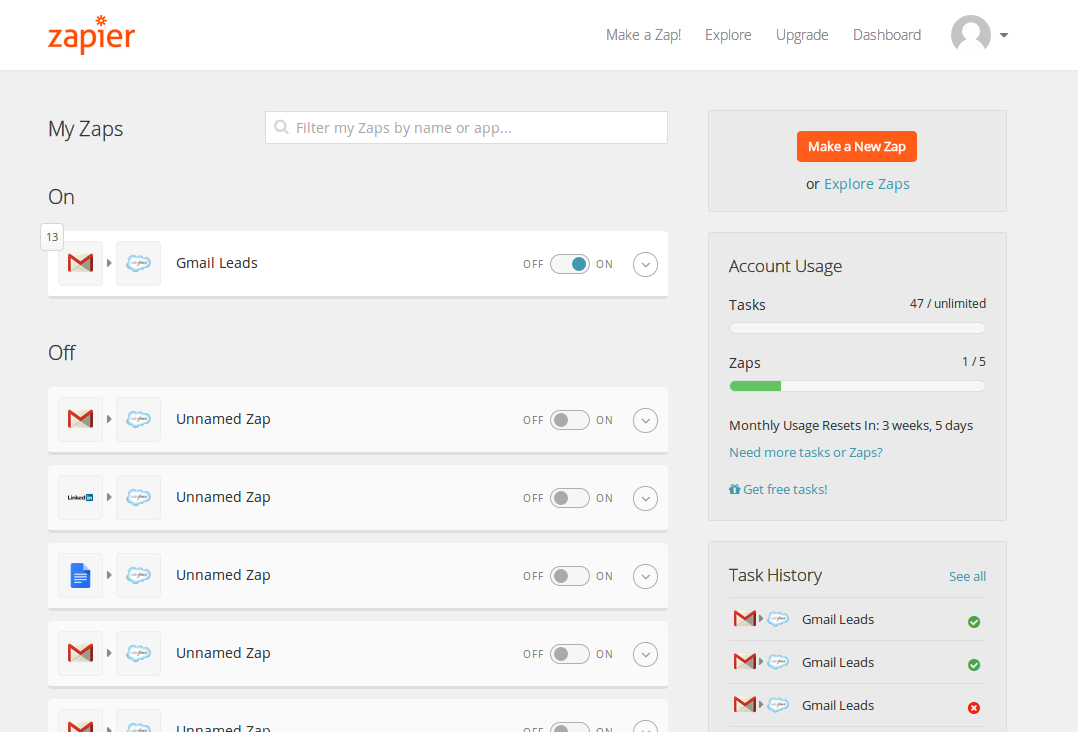Screen dimensions: 1078x732
Task: Click the Task History heading
Action: (x=775, y=575)
